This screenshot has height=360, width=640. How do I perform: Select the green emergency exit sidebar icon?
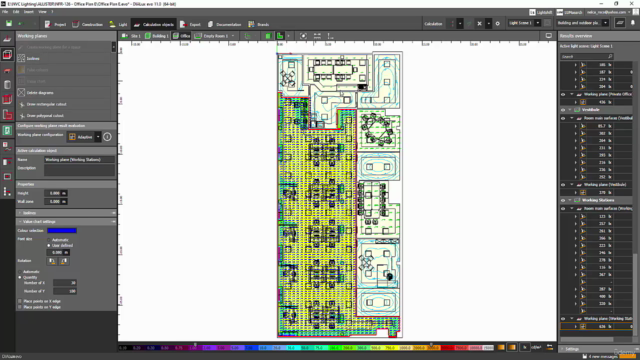point(7,131)
